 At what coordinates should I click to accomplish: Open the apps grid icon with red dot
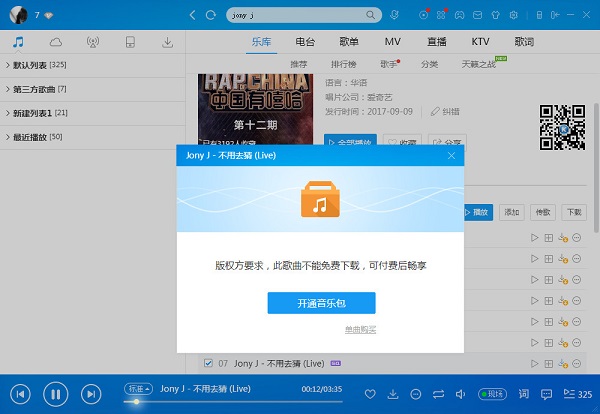441,15
